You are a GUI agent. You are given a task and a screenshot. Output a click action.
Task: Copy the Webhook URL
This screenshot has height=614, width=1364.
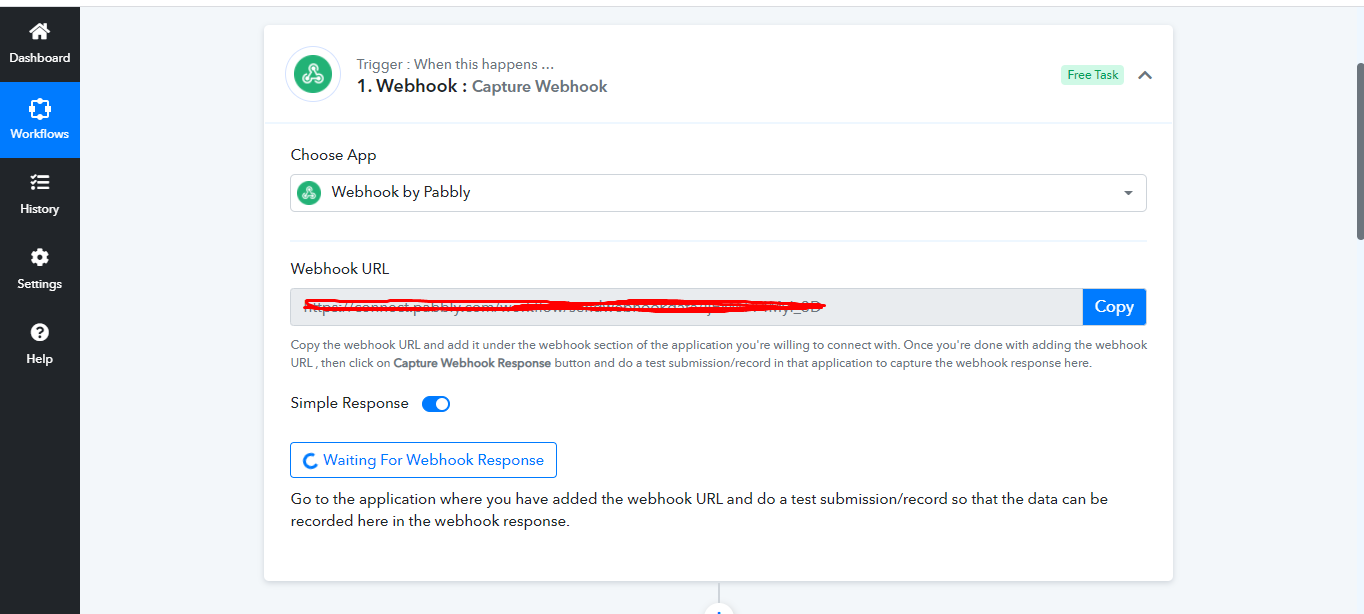(x=1114, y=307)
